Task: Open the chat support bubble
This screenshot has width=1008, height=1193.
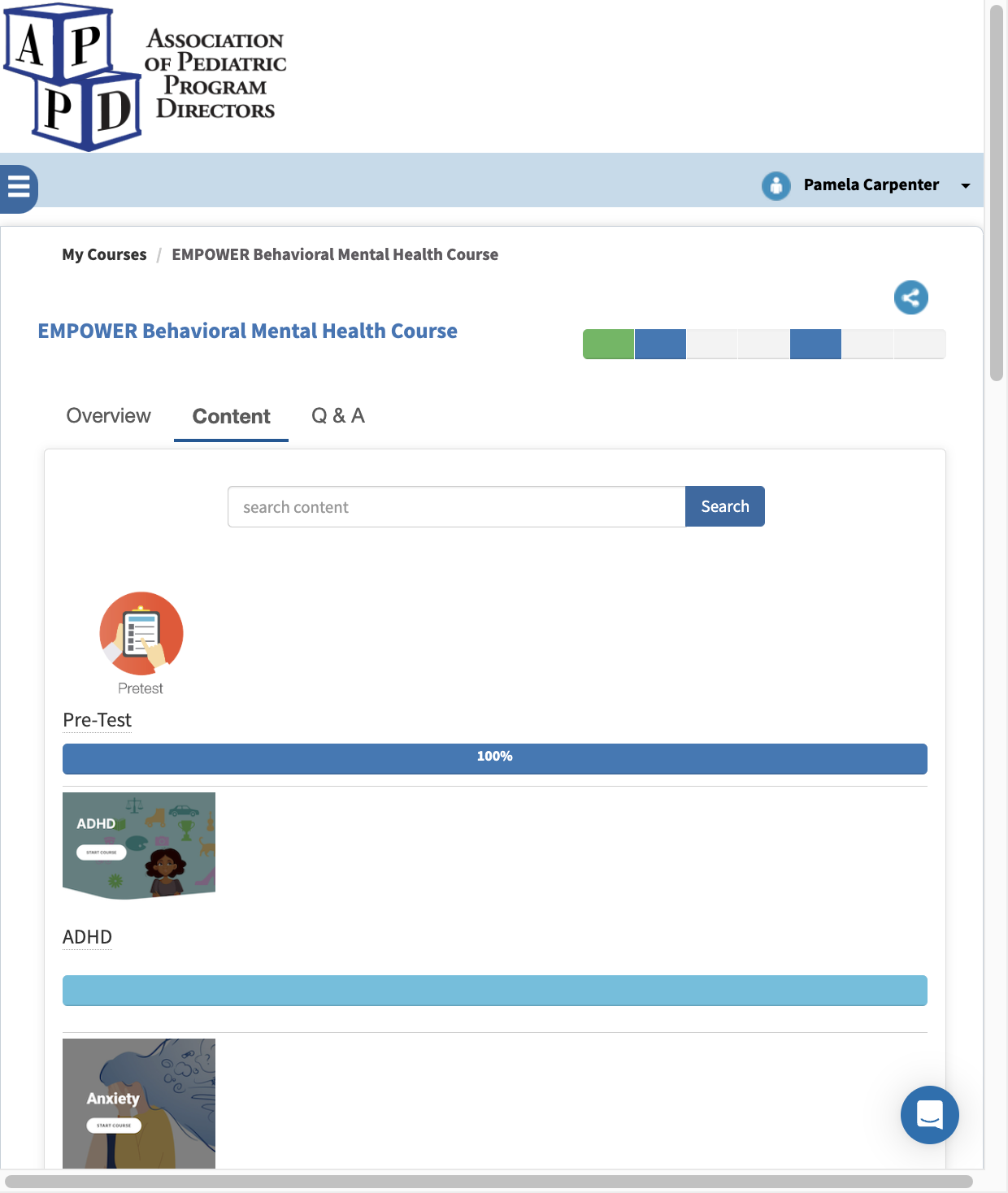Action: (x=929, y=1114)
